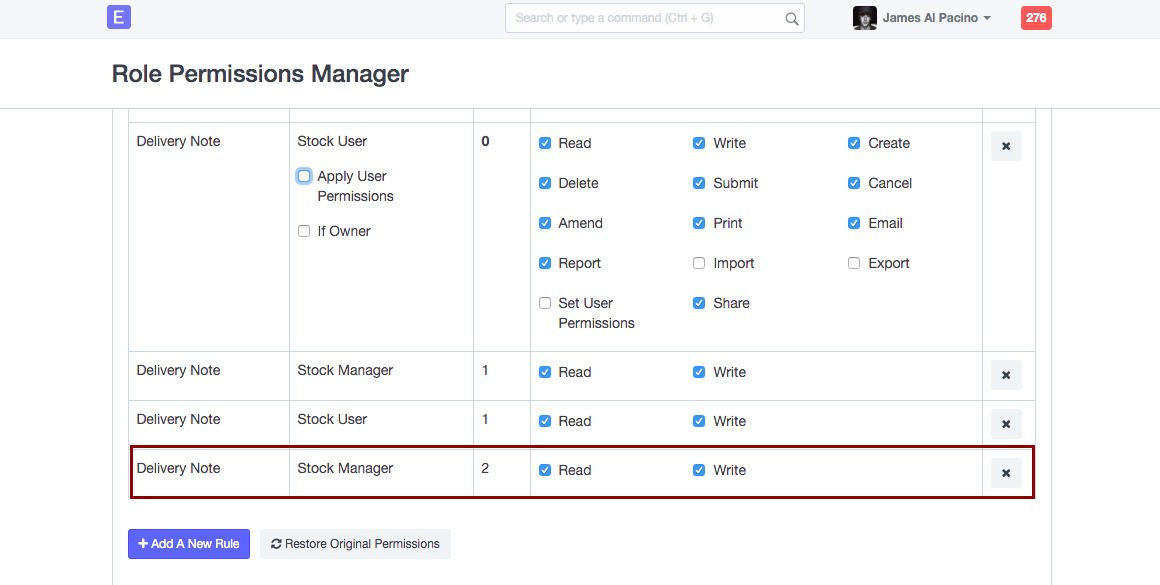This screenshot has width=1160, height=585.
Task: Delete the Stock Manager level 1 rule
Action: pyautogui.click(x=1006, y=375)
